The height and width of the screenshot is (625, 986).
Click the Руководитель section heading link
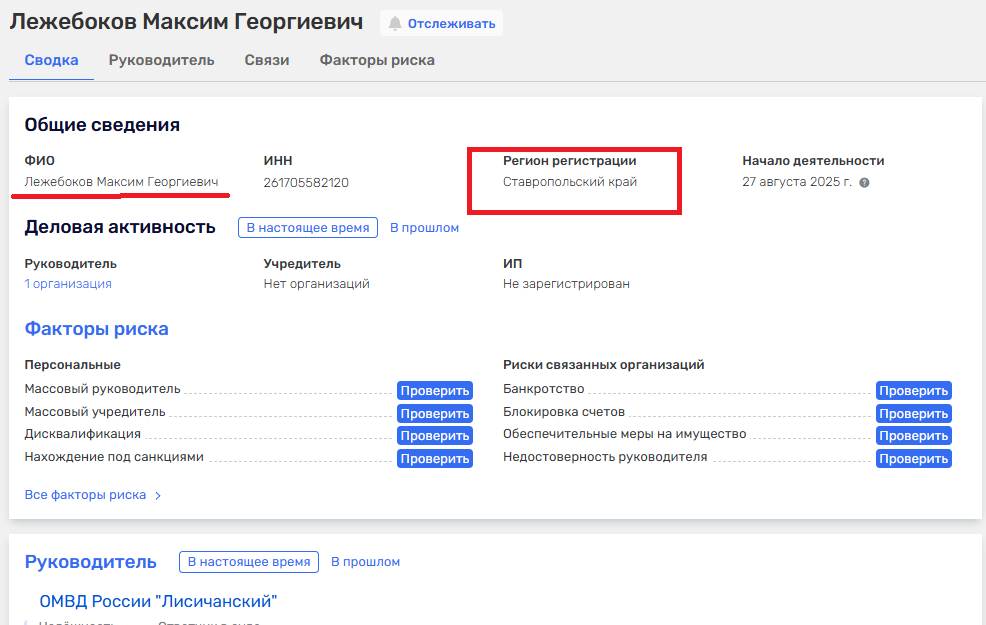[x=90, y=562]
